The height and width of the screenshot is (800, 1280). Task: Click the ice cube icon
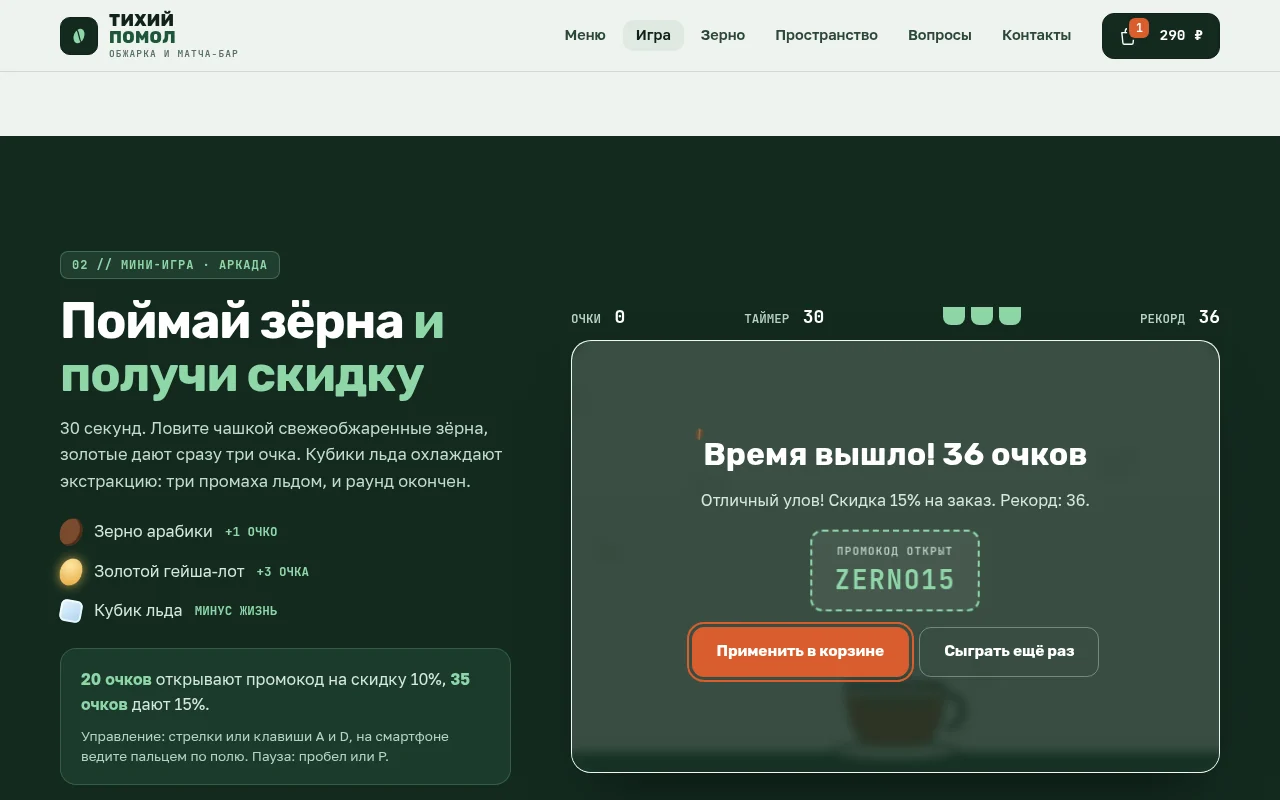click(71, 611)
